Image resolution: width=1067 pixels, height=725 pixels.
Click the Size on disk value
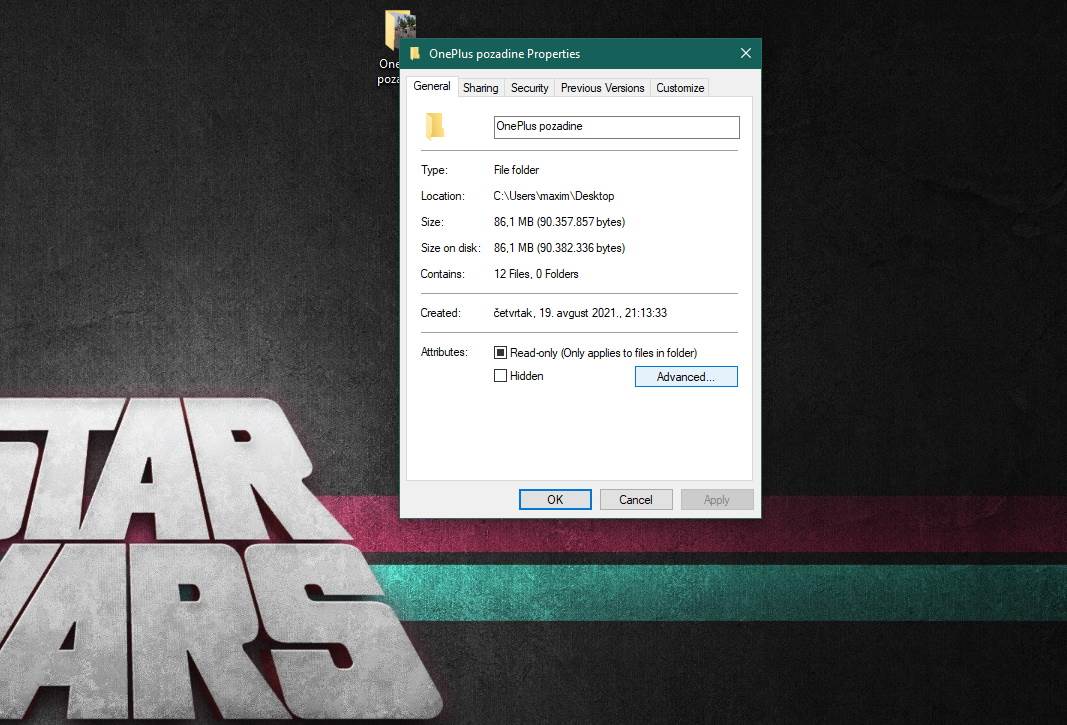[559, 248]
